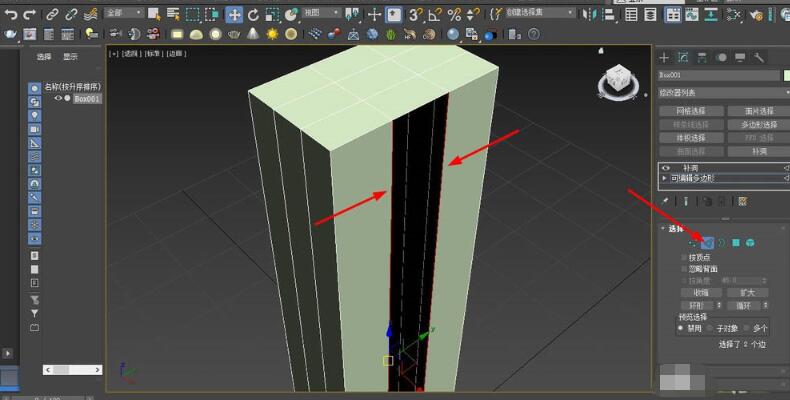This screenshot has height=400, width=790.
Task: Open the 创建选择集 named selection sets dropdown
Action: point(540,13)
